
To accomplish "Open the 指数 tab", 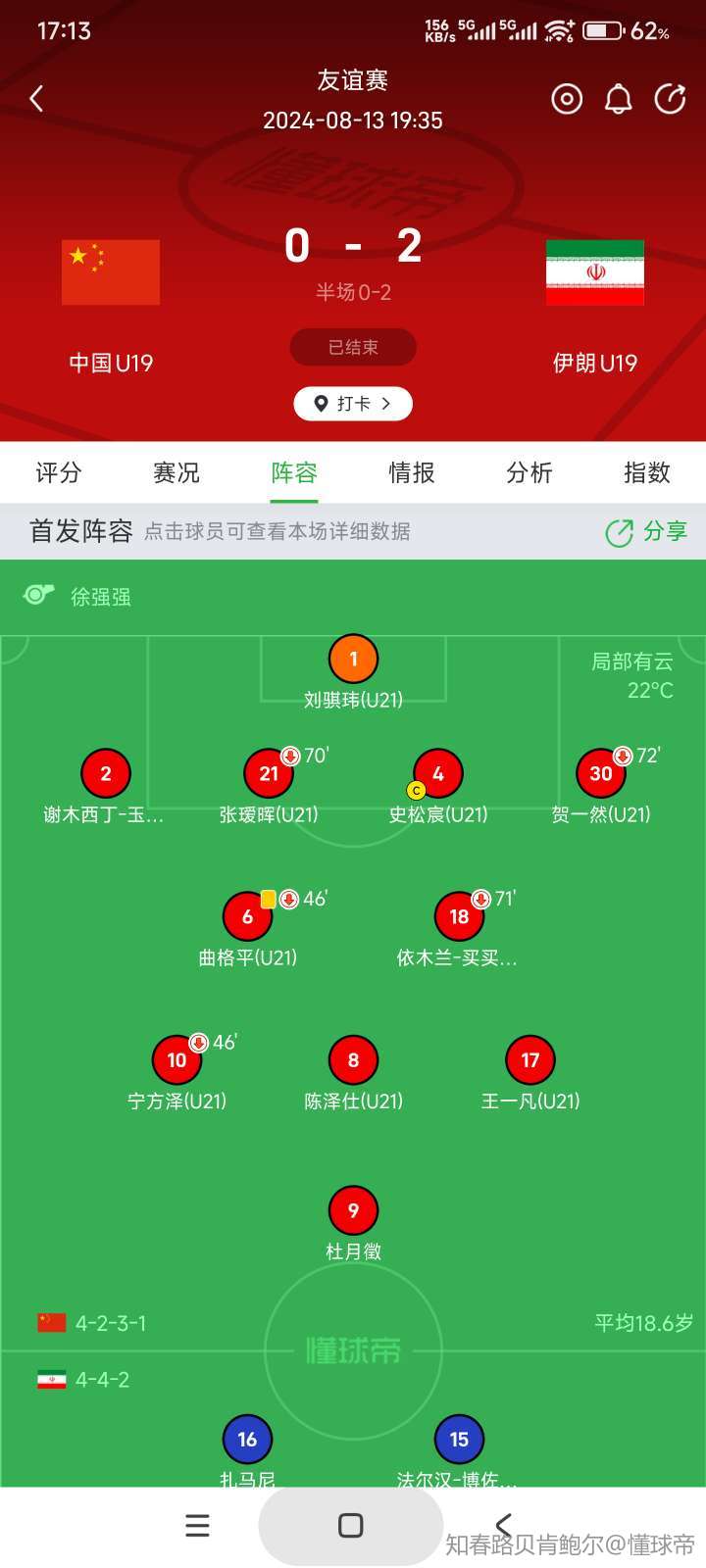I will [647, 473].
